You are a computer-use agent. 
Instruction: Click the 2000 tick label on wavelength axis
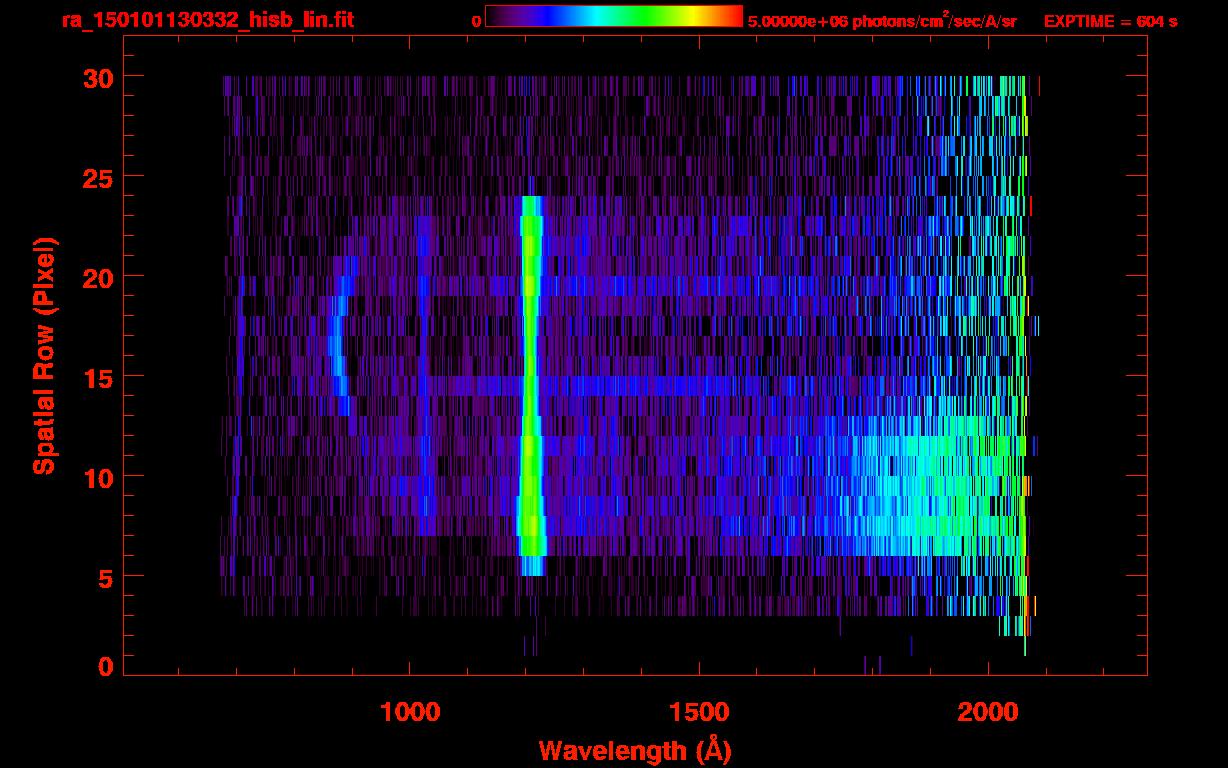[988, 712]
